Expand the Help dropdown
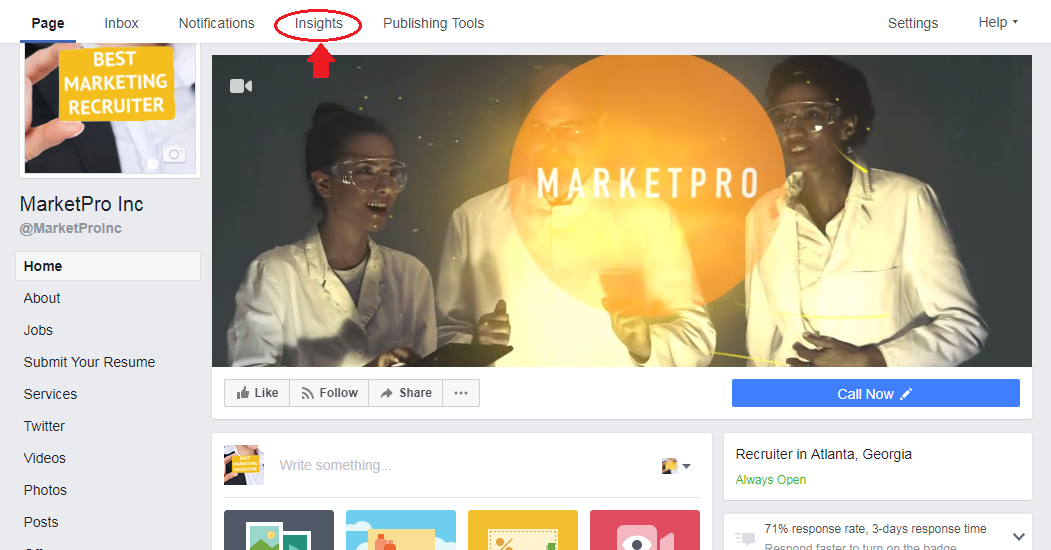 pos(998,23)
